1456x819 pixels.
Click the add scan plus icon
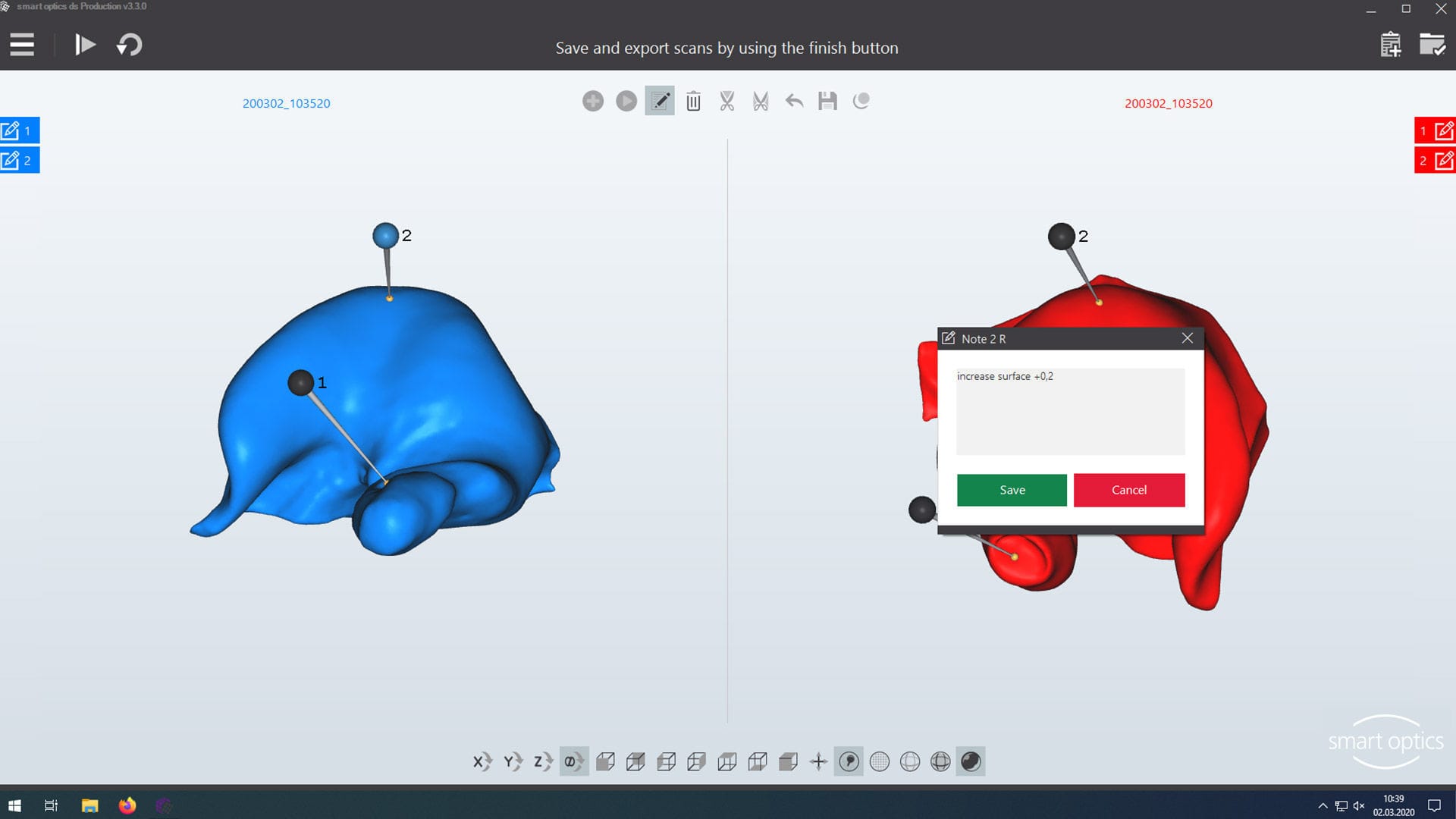point(593,101)
